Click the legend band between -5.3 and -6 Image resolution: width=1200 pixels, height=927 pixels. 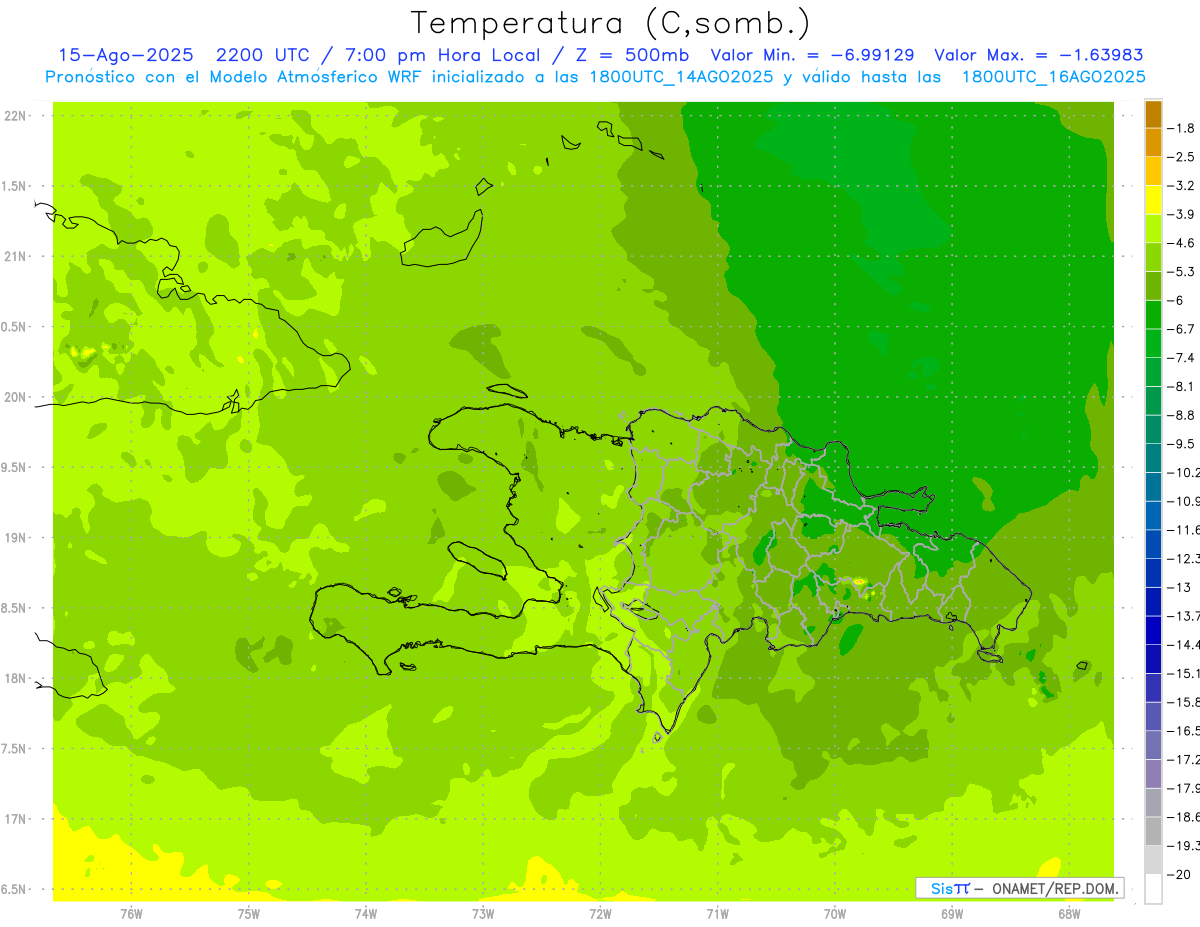tap(1153, 286)
